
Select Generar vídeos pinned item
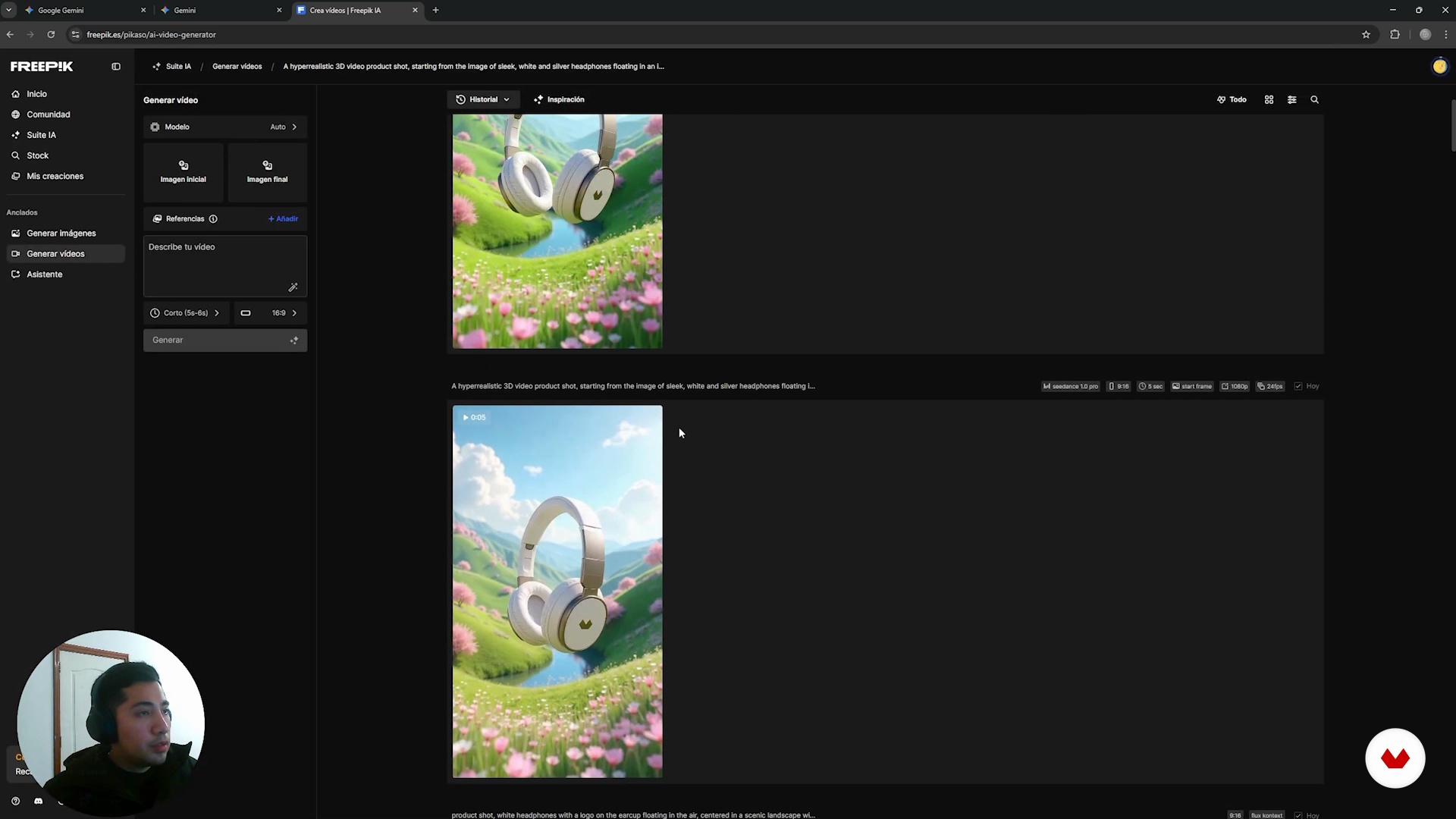pos(65,254)
